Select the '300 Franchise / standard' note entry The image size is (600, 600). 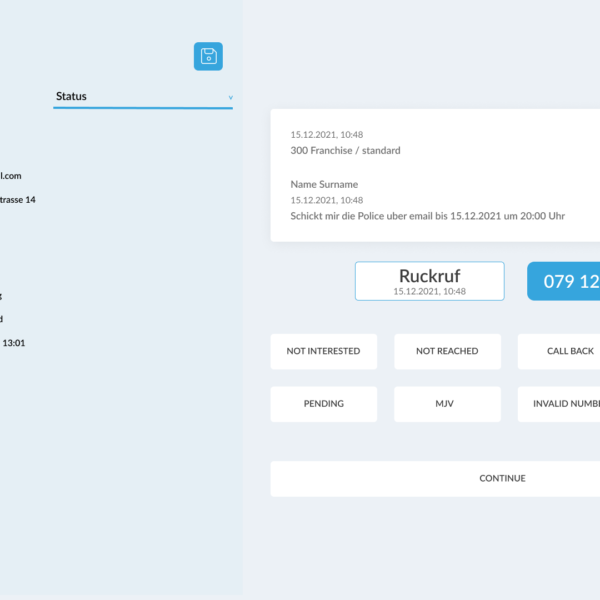coord(345,151)
